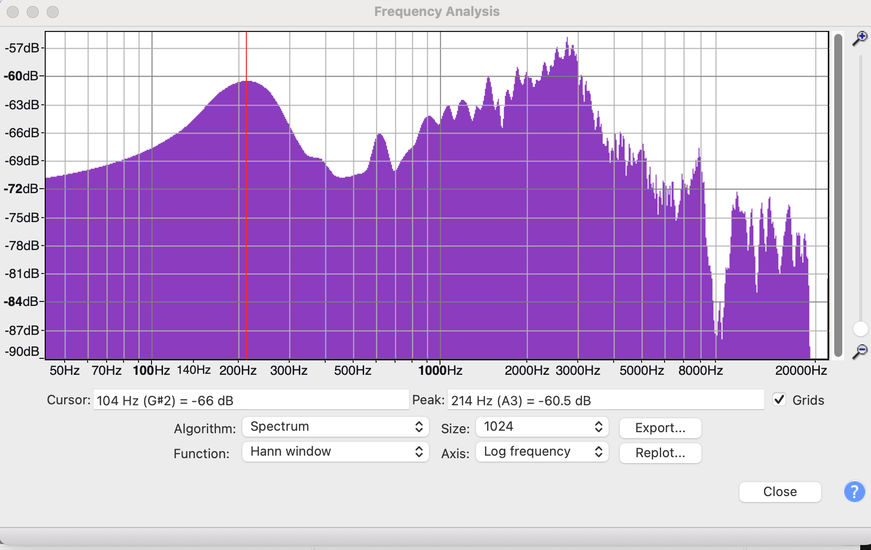871x550 pixels.
Task: Click the Replot... button
Action: (x=660, y=453)
